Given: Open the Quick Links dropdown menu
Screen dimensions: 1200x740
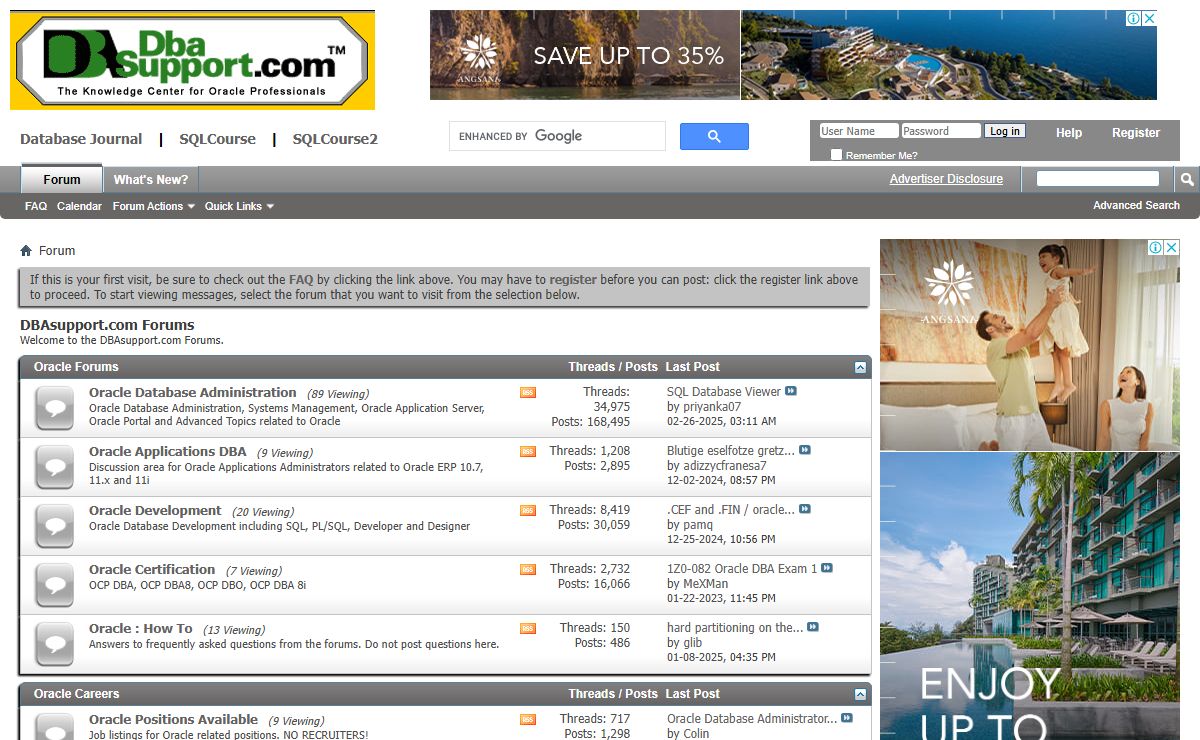Looking at the screenshot, I should point(239,206).
